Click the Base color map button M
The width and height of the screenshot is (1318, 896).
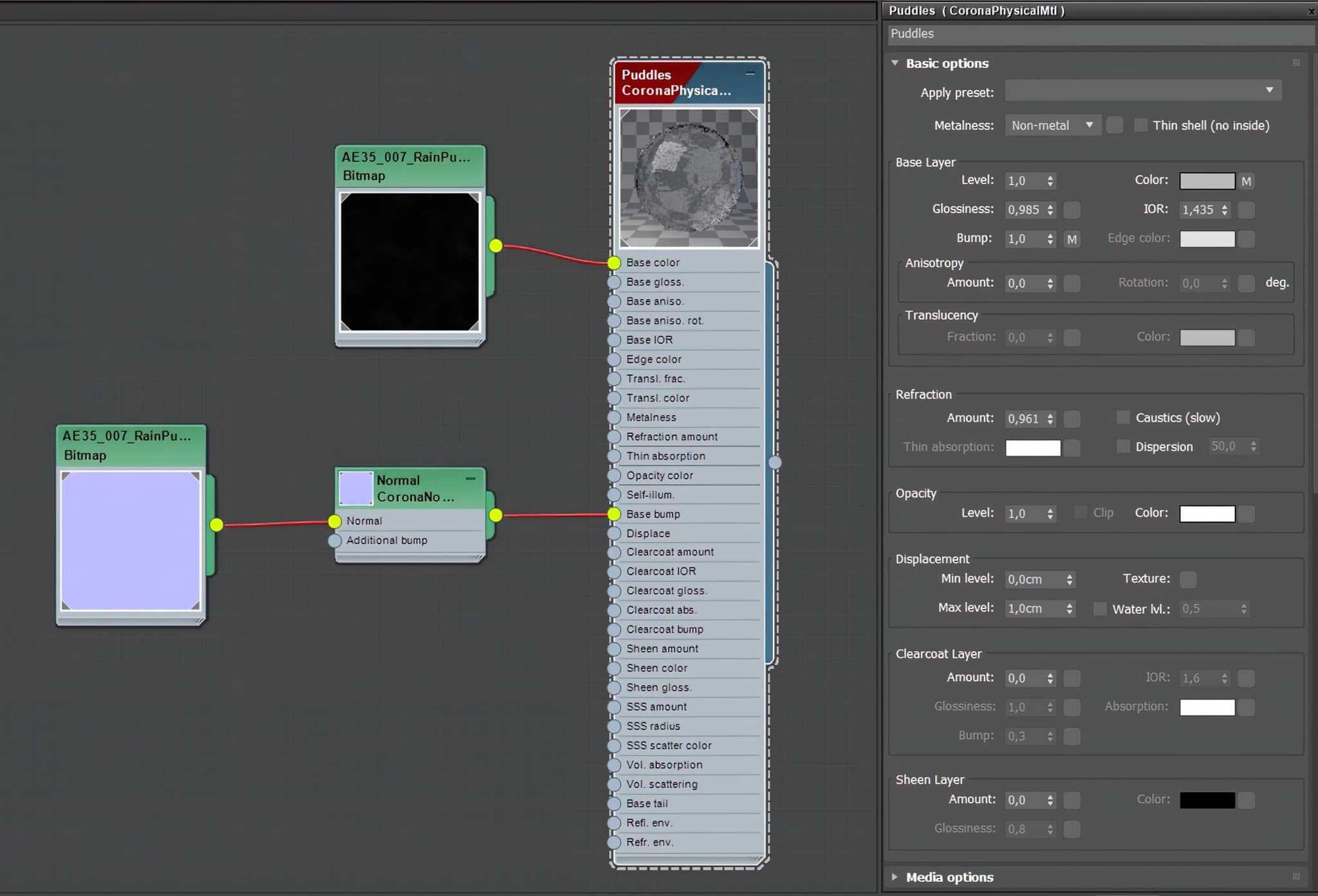1247,181
